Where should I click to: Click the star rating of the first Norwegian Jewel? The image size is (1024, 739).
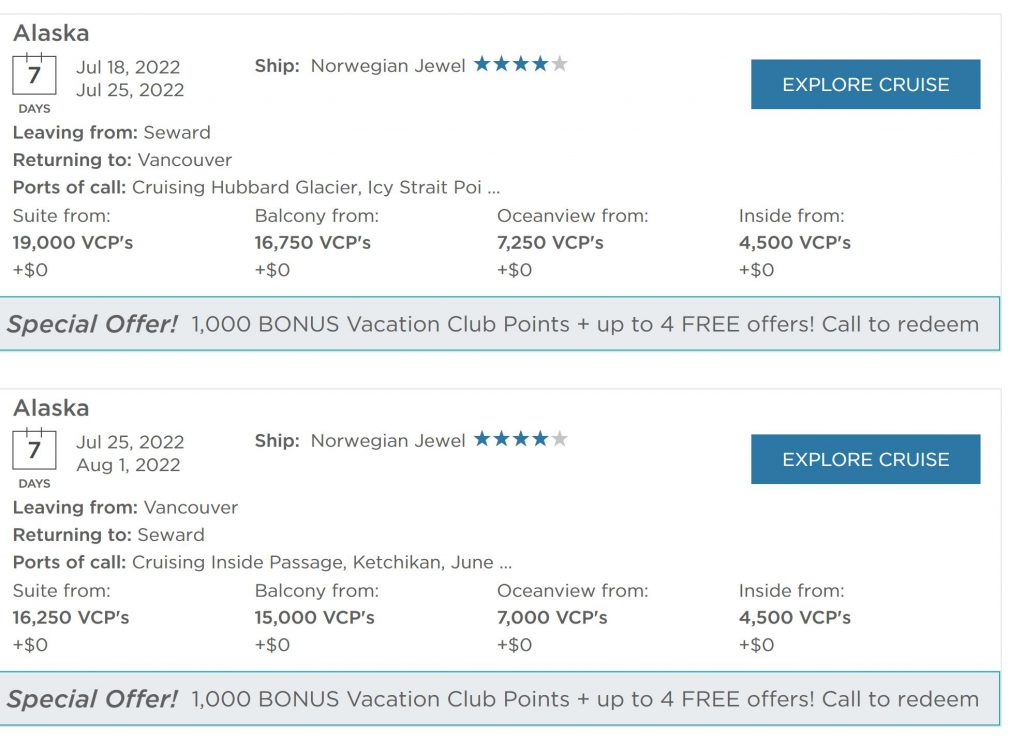(x=520, y=64)
